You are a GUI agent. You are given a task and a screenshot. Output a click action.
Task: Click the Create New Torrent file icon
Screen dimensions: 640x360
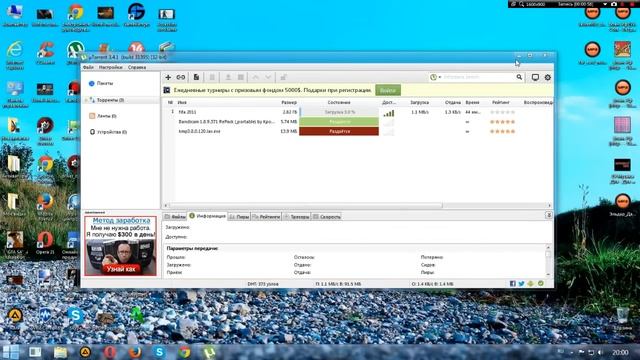(196, 77)
